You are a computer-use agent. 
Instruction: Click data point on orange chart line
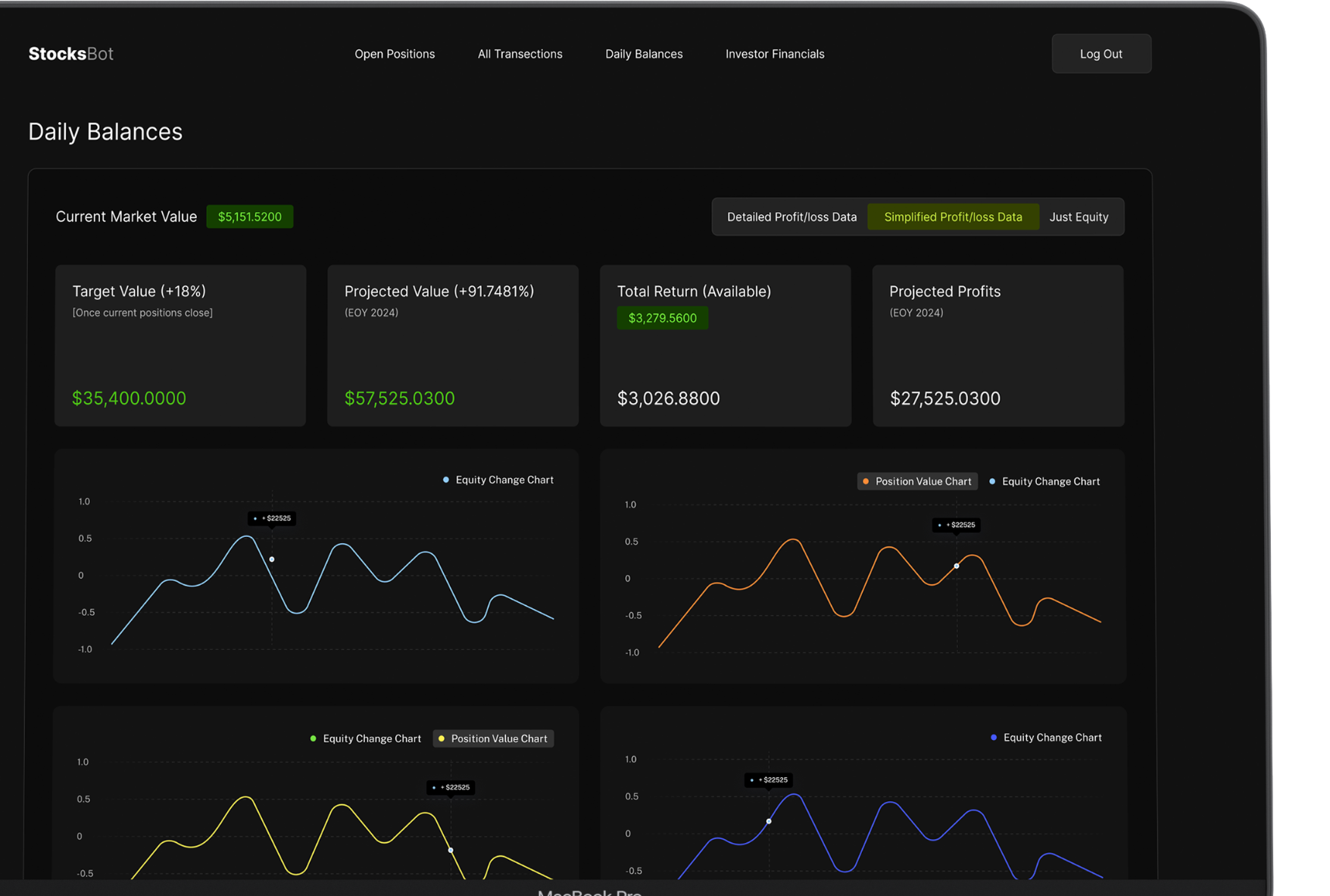tap(957, 566)
